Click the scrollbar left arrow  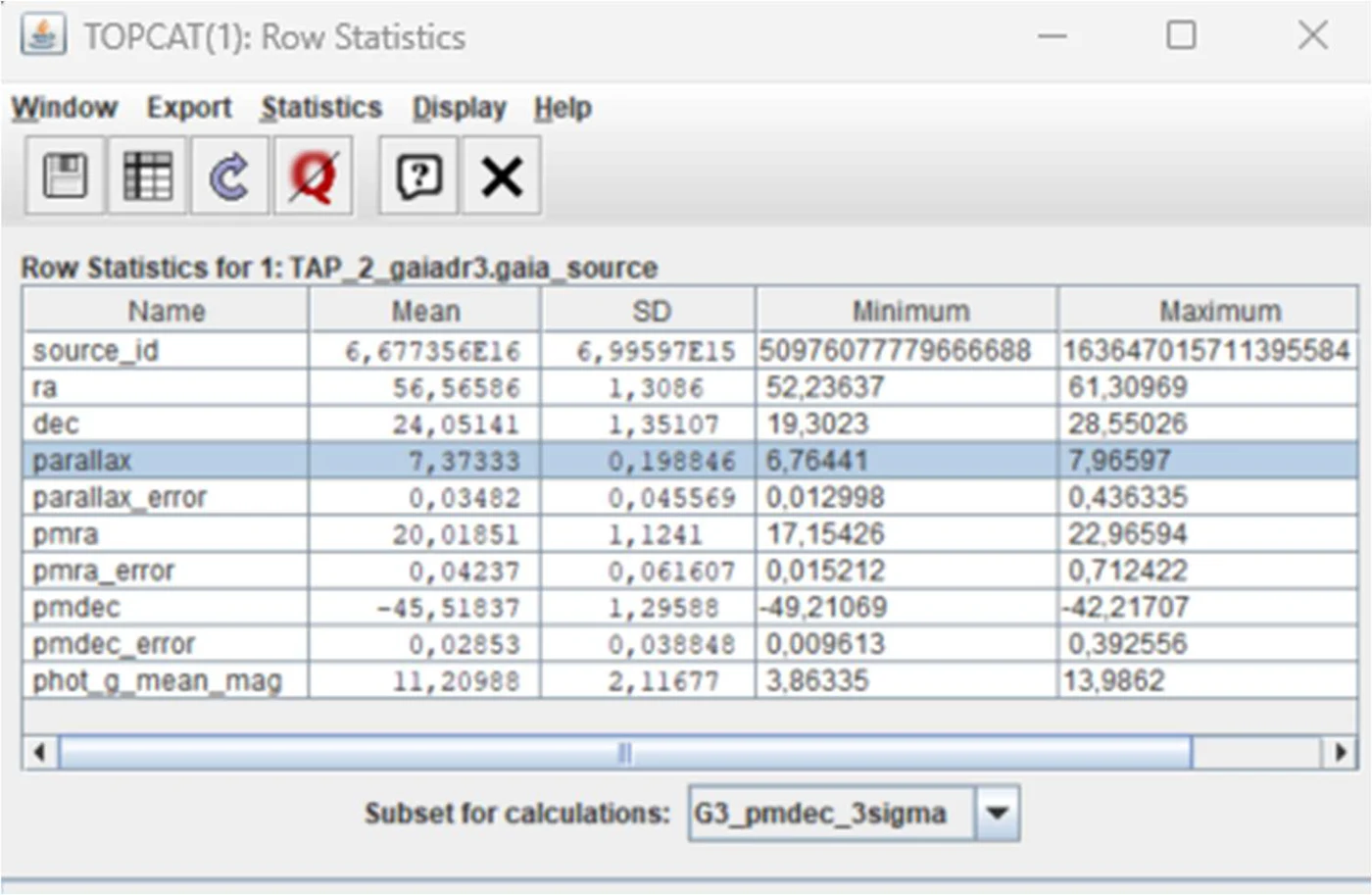coord(40,753)
